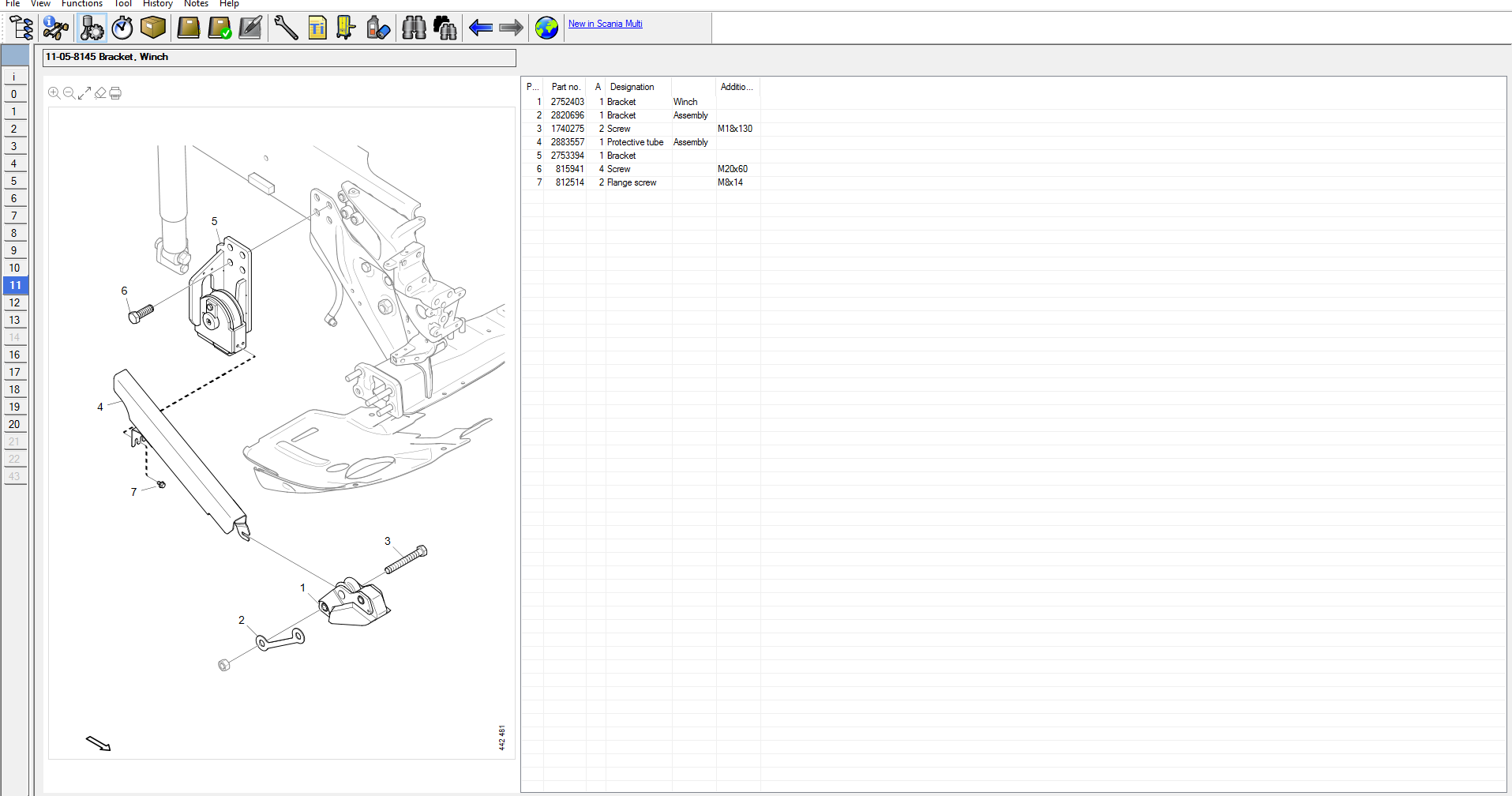
Task: Print the diagram using printer icon
Action: pos(115,93)
